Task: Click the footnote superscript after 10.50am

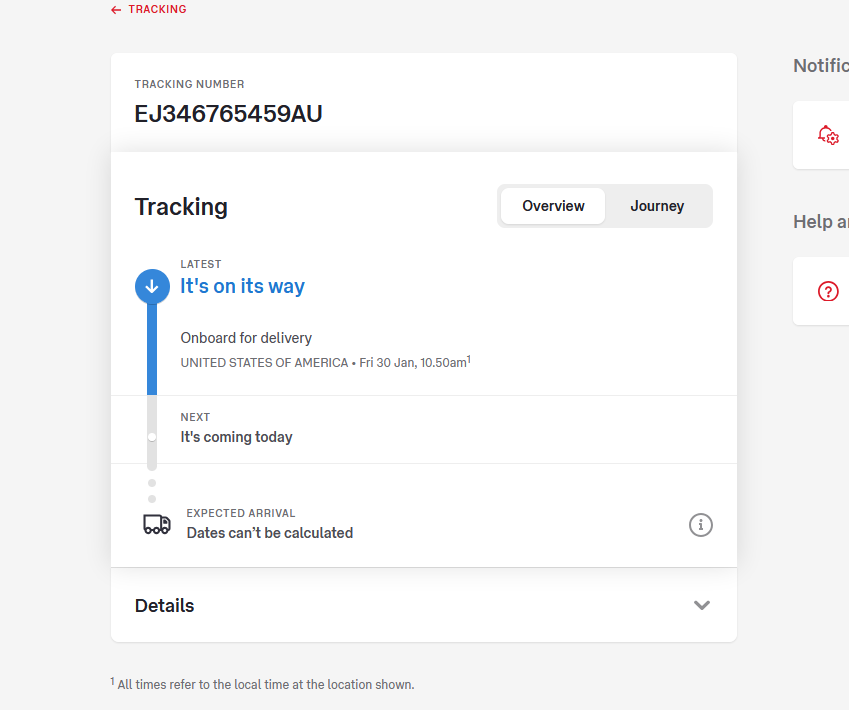Action: click(469, 358)
